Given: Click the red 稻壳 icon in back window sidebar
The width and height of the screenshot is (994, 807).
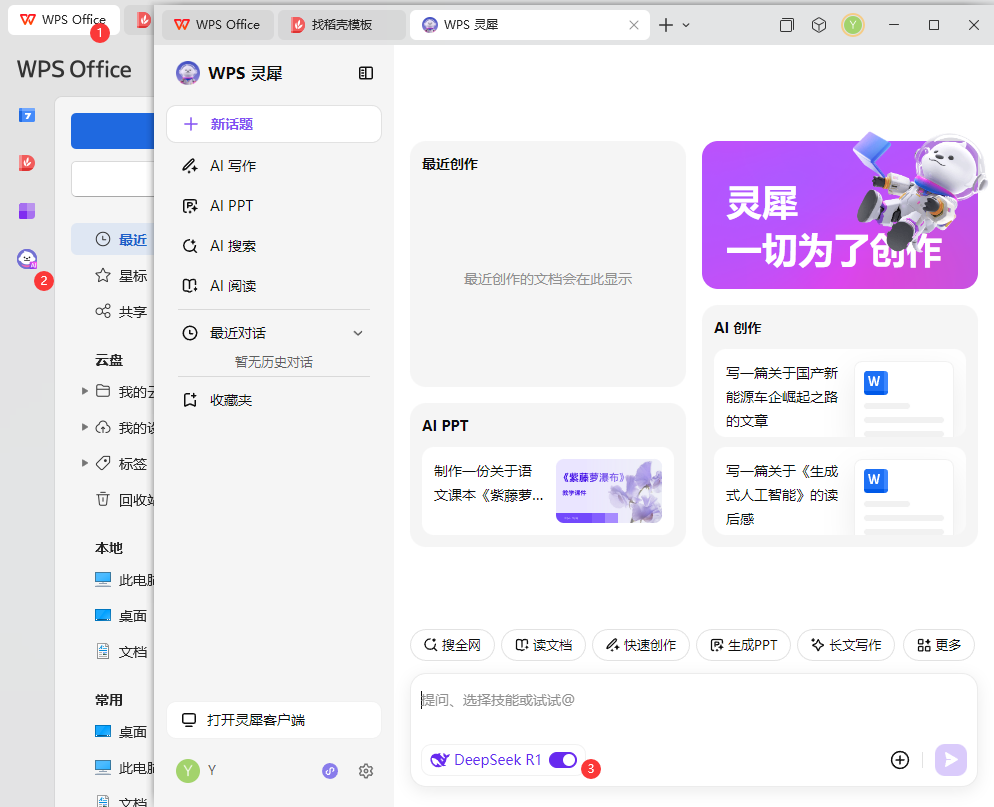Looking at the screenshot, I should (27, 163).
